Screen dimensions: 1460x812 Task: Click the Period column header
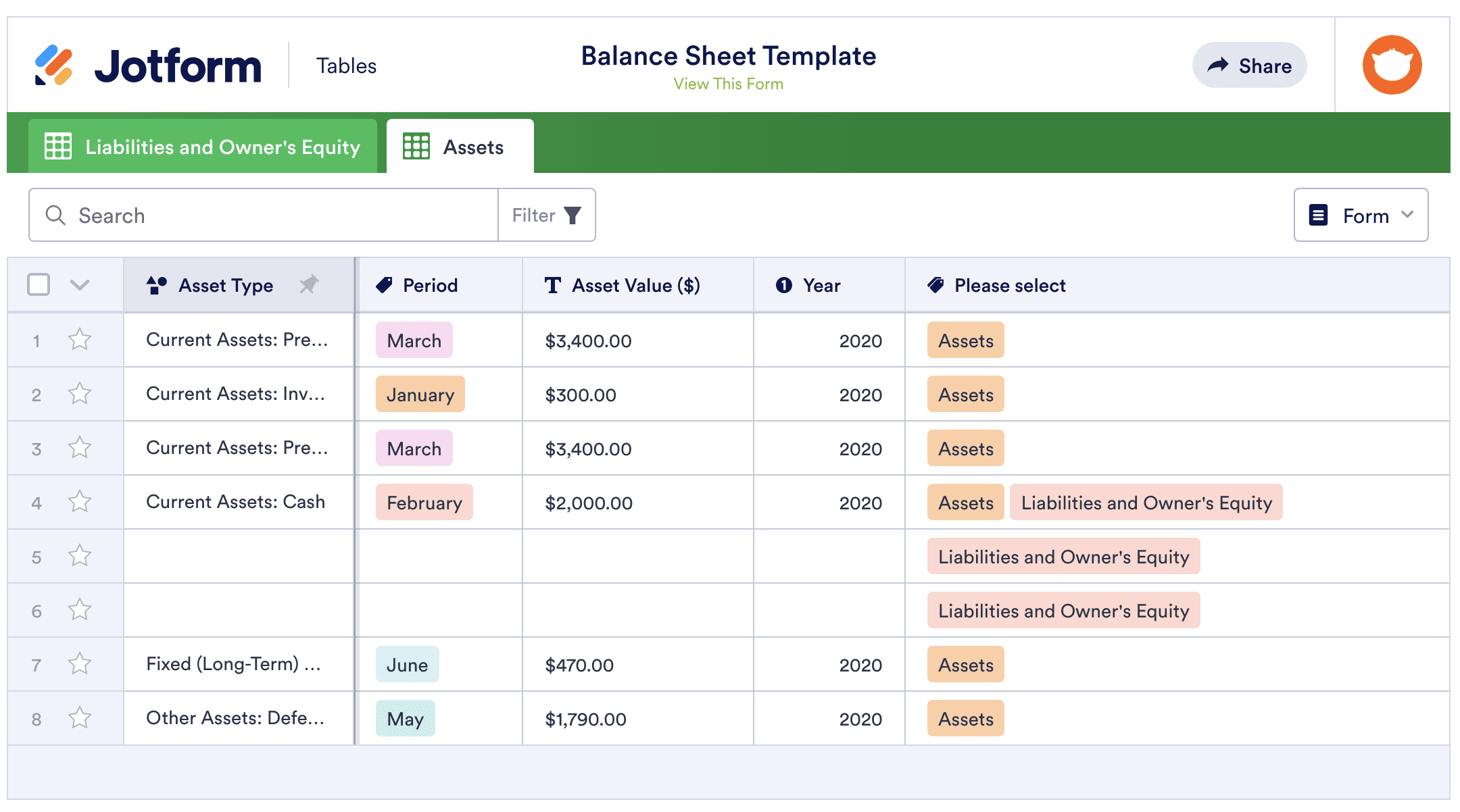pos(440,285)
